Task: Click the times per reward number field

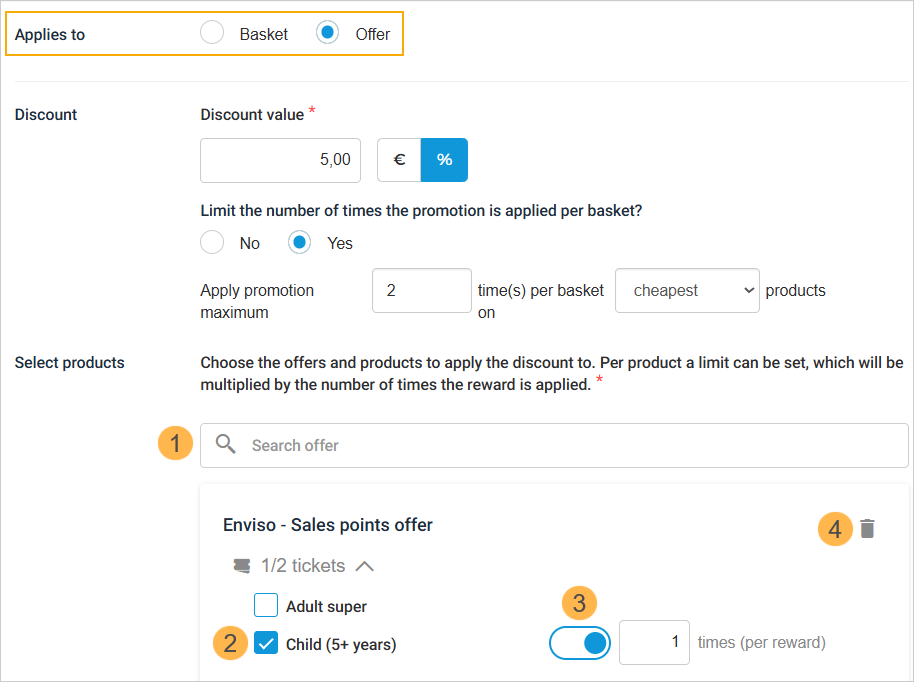Action: click(x=654, y=643)
